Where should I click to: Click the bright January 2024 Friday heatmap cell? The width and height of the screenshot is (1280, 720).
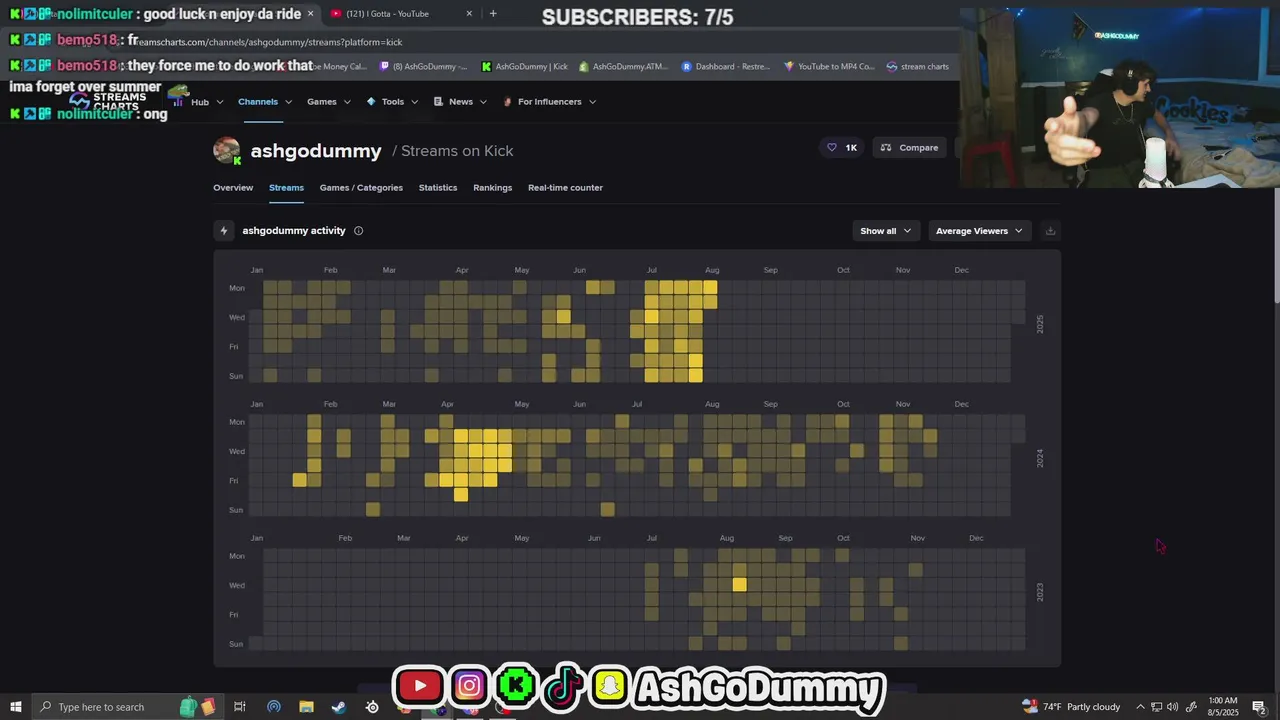pos(299,481)
